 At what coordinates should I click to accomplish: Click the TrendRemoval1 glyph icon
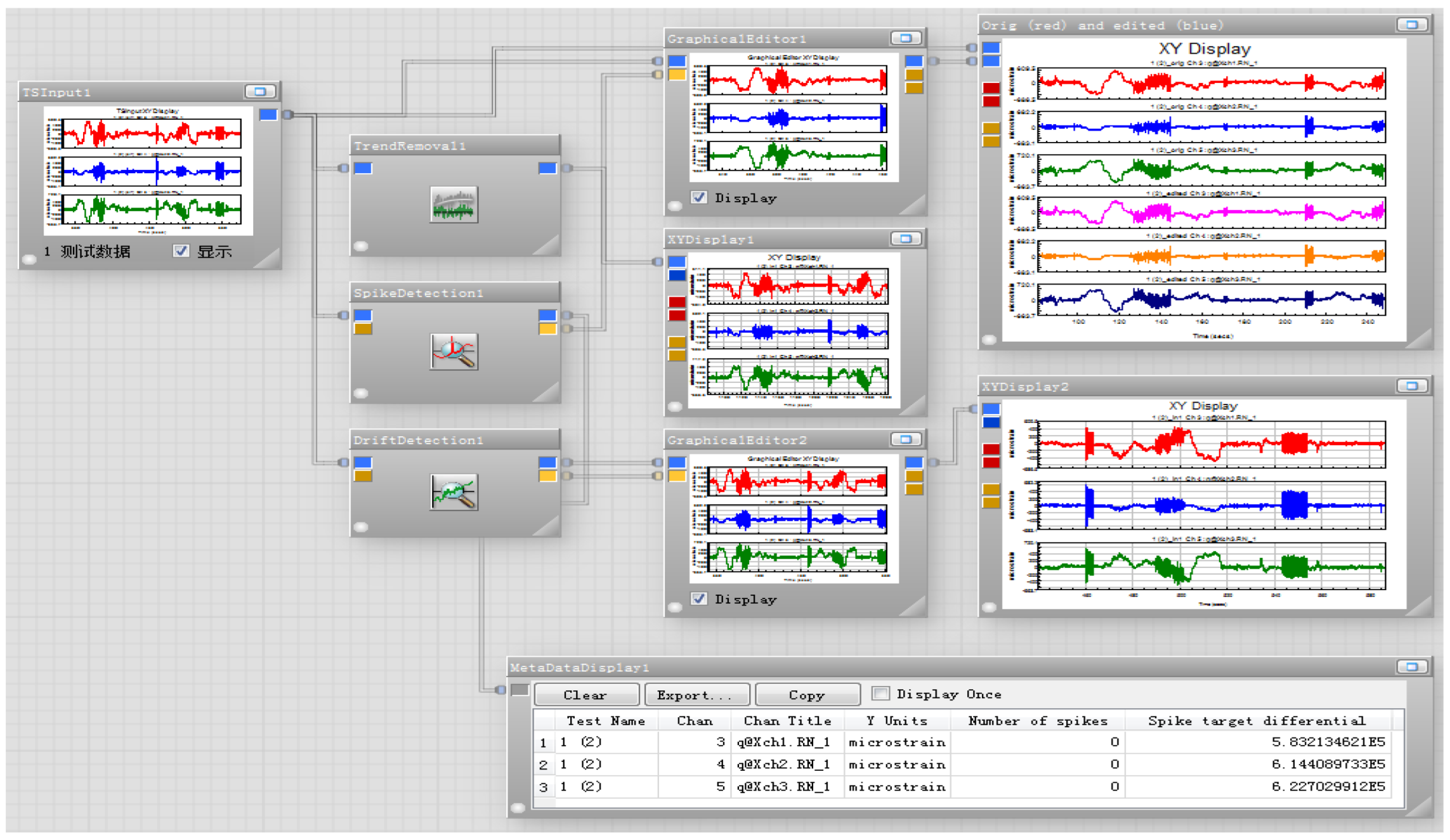pyautogui.click(x=454, y=204)
